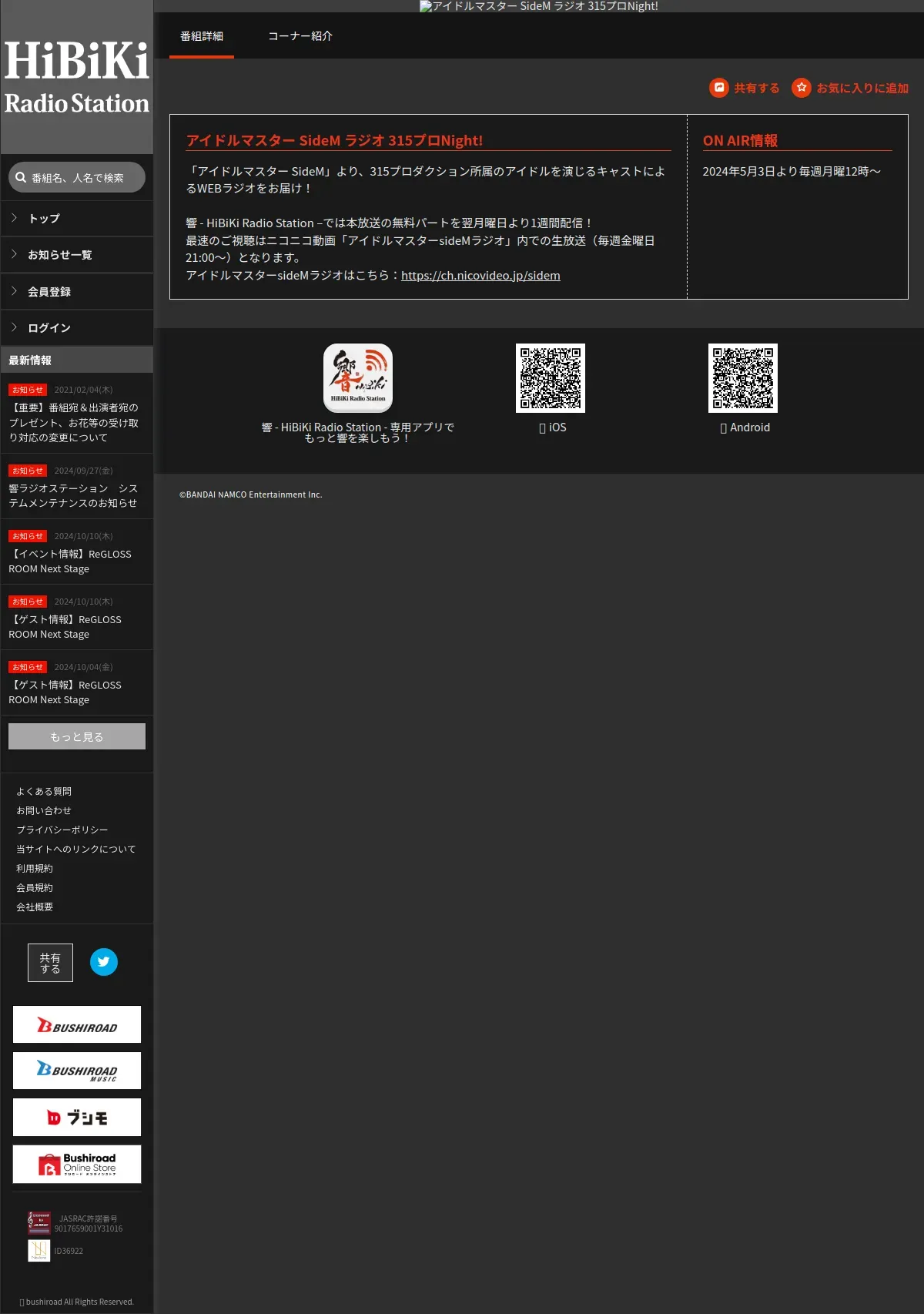924x1314 pixels.
Task: Click the chevron beside ログイン
Action: [x=15, y=327]
